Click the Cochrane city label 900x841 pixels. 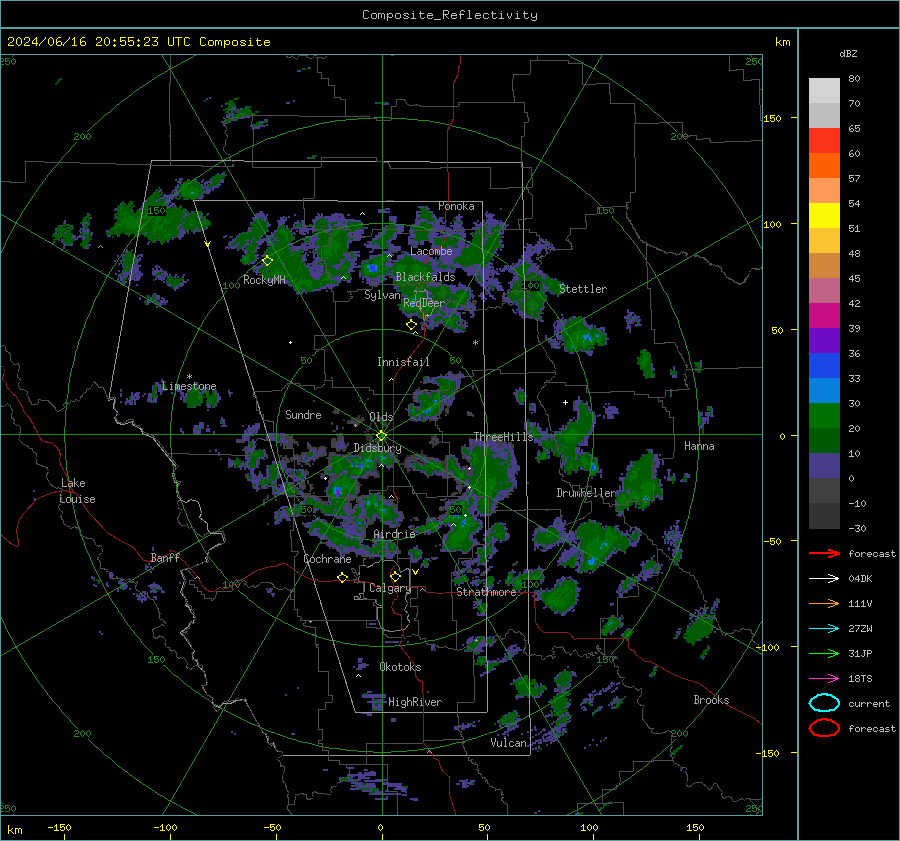click(327, 559)
